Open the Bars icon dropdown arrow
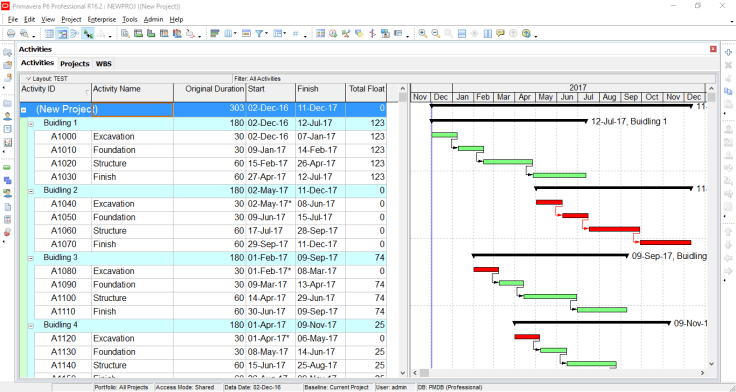 [x=285, y=33]
